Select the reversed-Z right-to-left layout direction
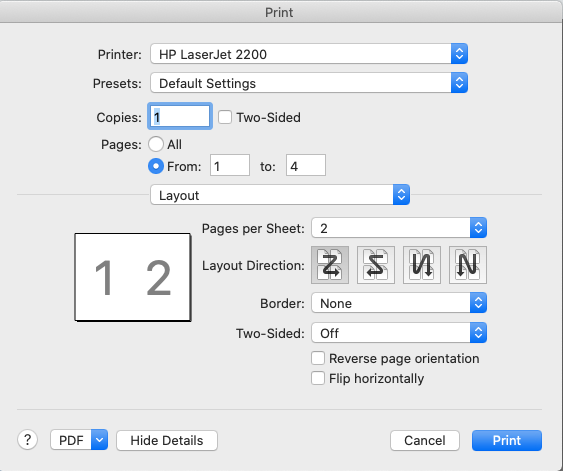 tap(376, 265)
